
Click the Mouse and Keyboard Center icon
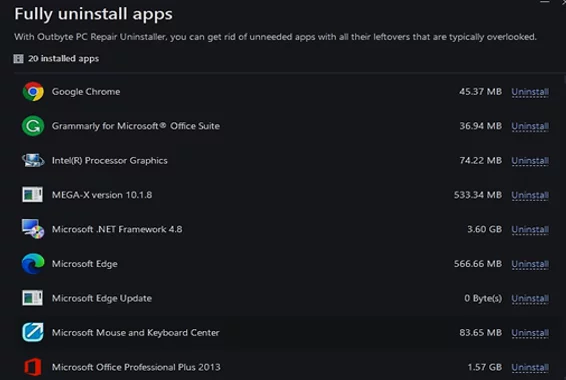point(33,332)
